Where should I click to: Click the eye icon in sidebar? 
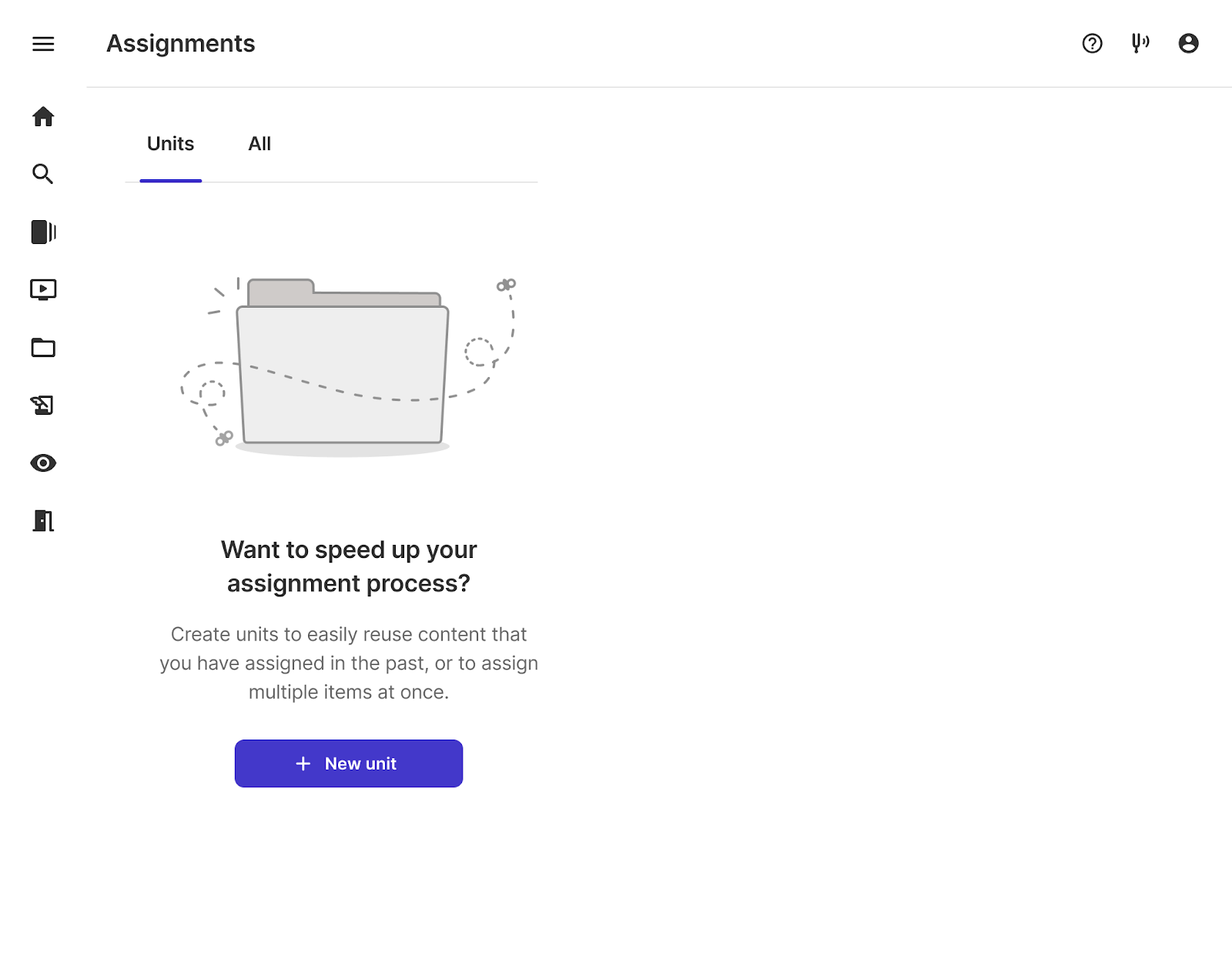(x=43, y=463)
